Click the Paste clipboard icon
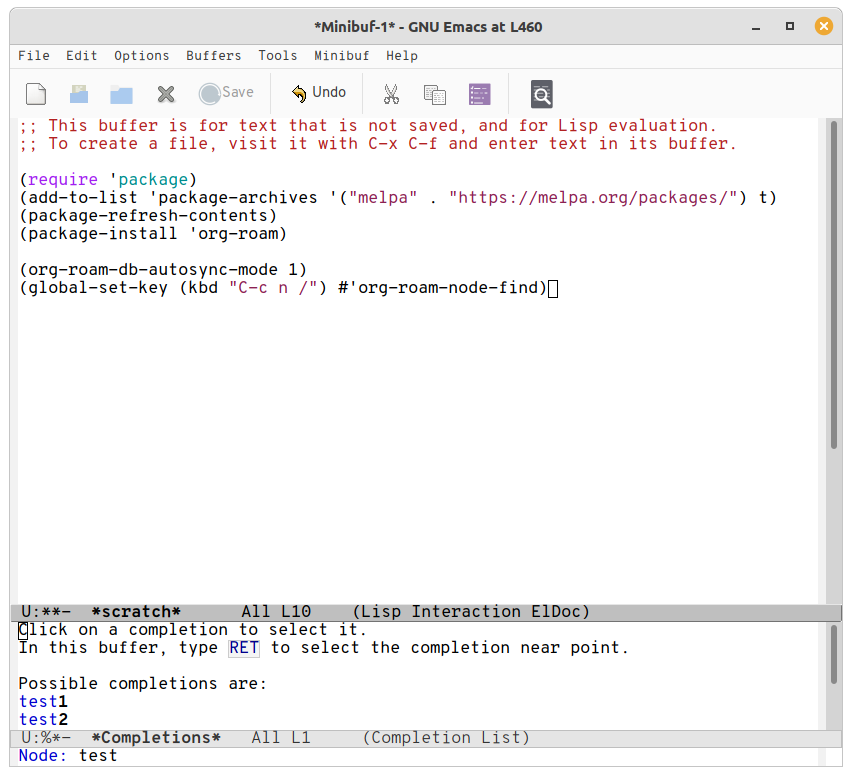Screen dimensions: 852x776 click(479, 94)
